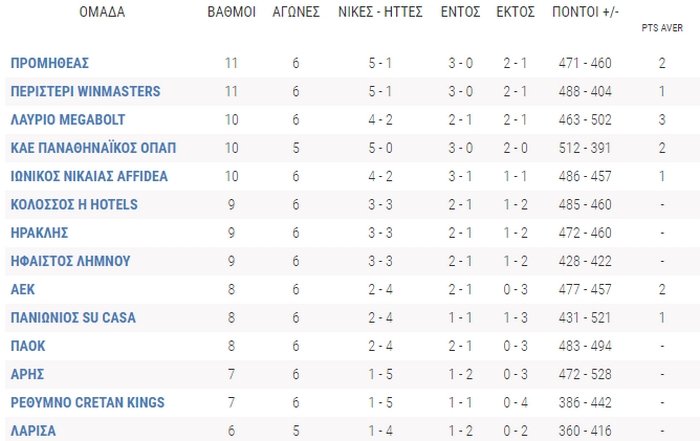Click the ΟΜΑΔΑ column header
The image size is (700, 441).
(102, 12)
